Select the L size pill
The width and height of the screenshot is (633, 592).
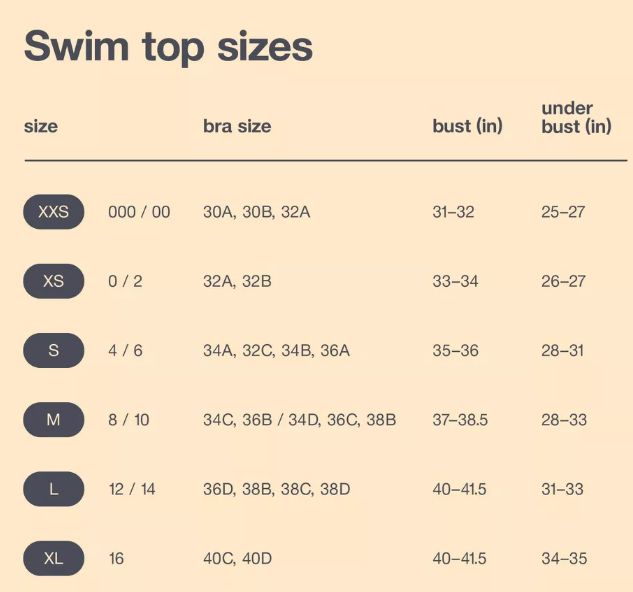54,489
